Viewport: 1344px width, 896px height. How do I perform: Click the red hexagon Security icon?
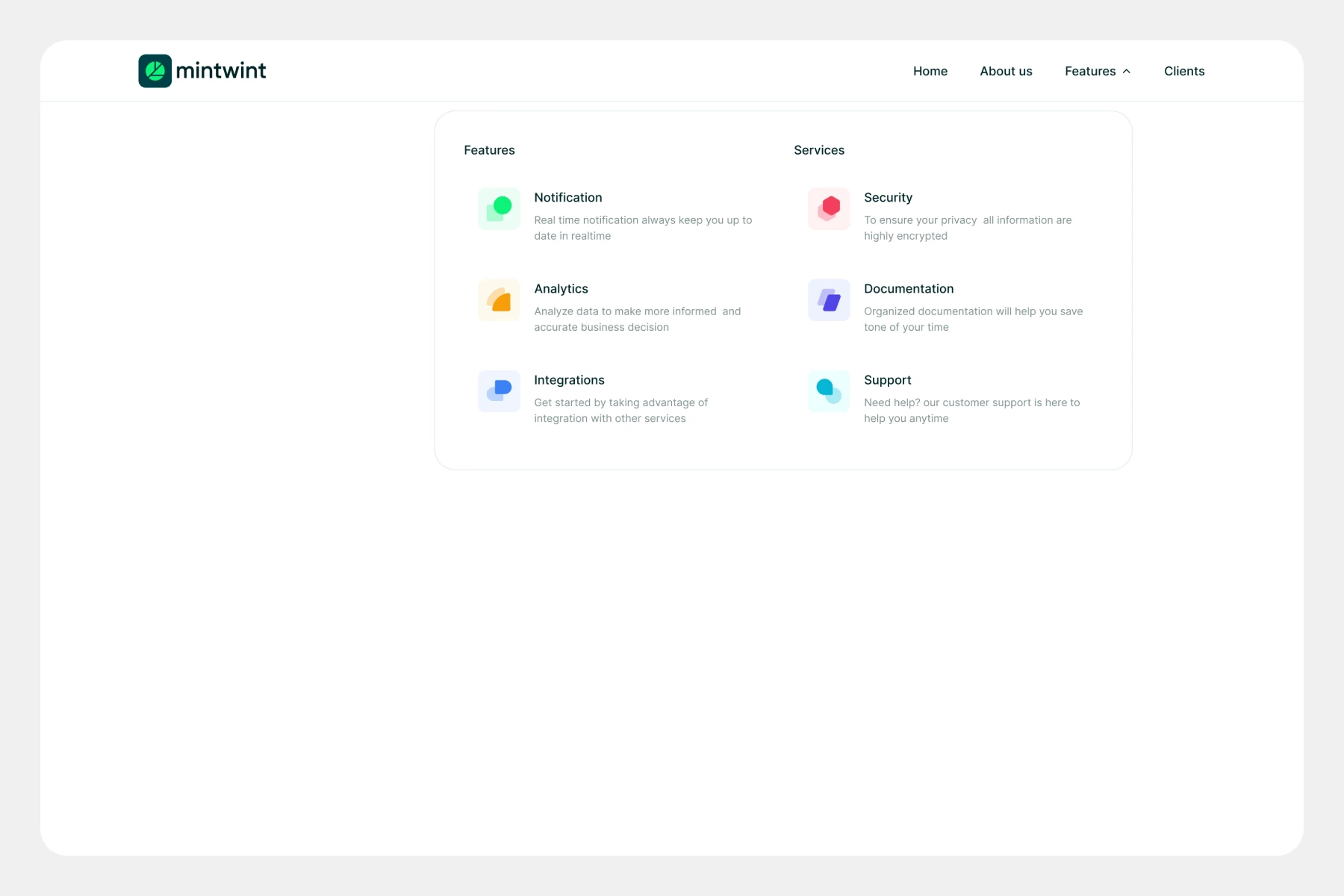click(829, 209)
